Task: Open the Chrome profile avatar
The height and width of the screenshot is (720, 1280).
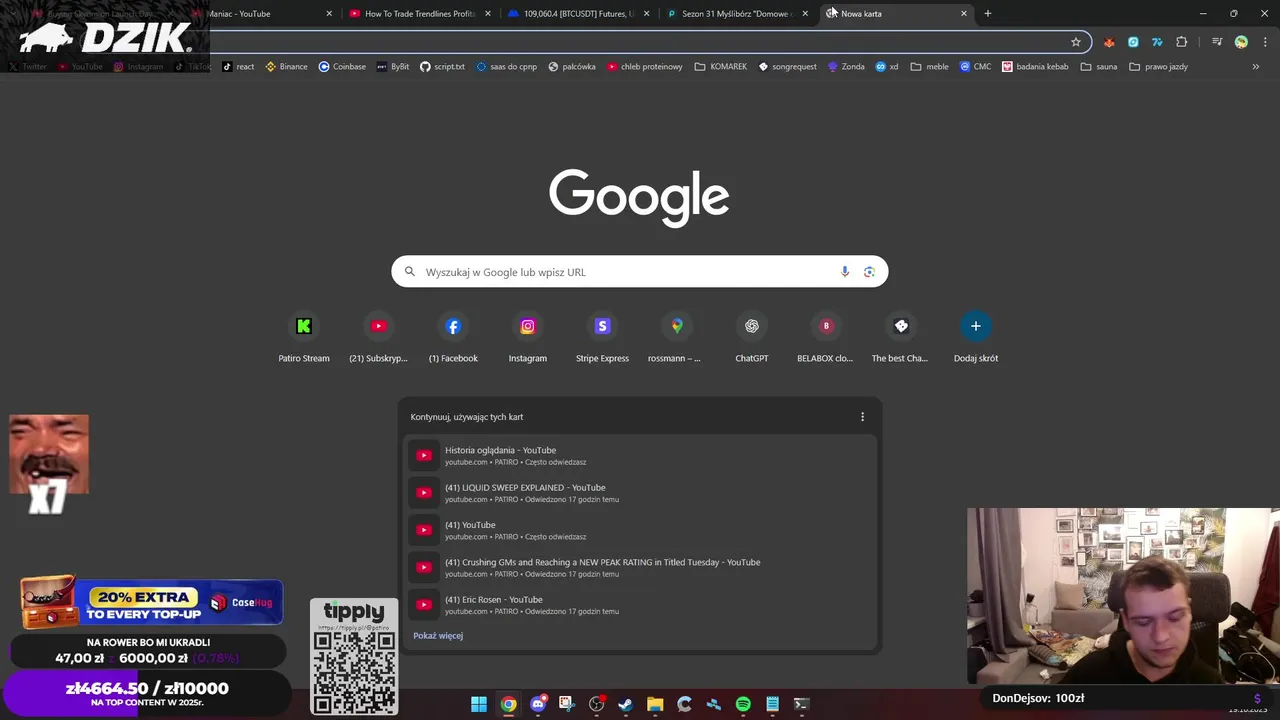Action: pyautogui.click(x=1241, y=42)
